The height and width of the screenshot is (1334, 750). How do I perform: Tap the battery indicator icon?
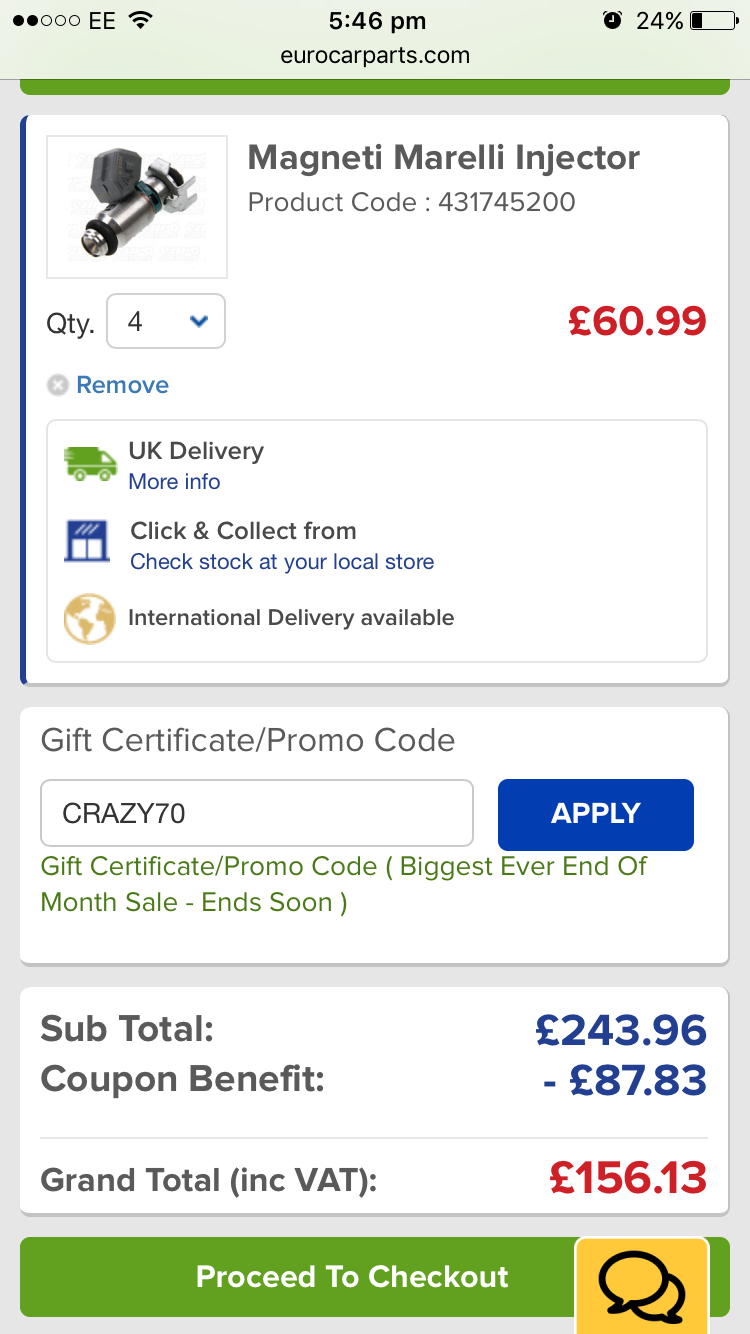(x=712, y=20)
